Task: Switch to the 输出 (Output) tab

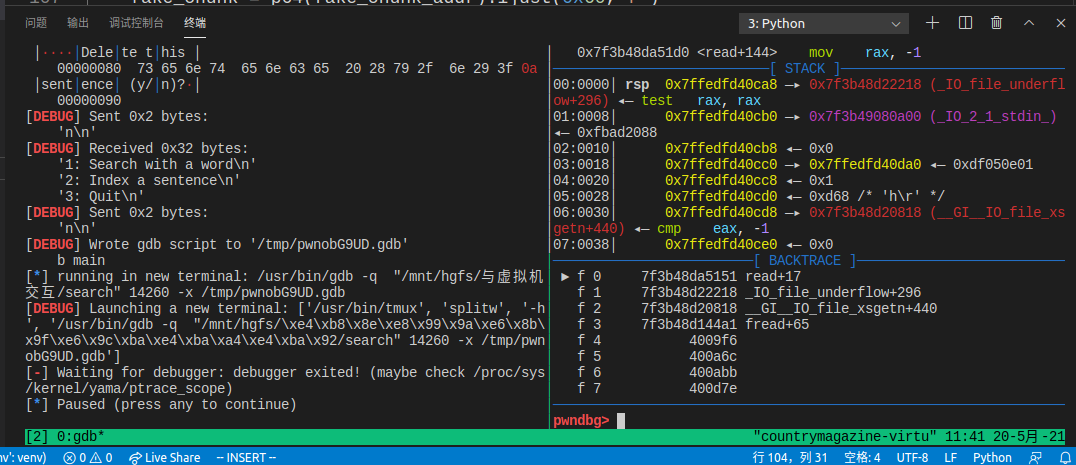Action: [x=77, y=22]
